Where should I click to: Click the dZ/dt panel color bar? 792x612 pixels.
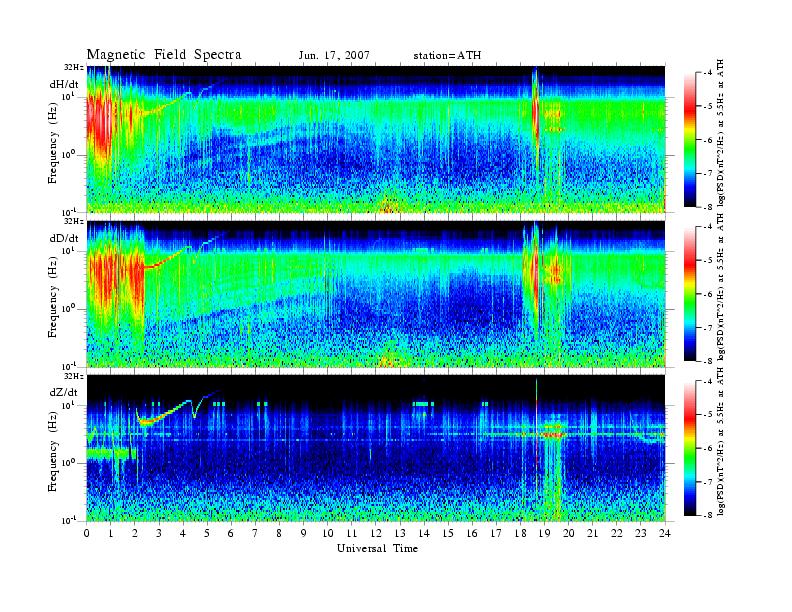(689, 448)
